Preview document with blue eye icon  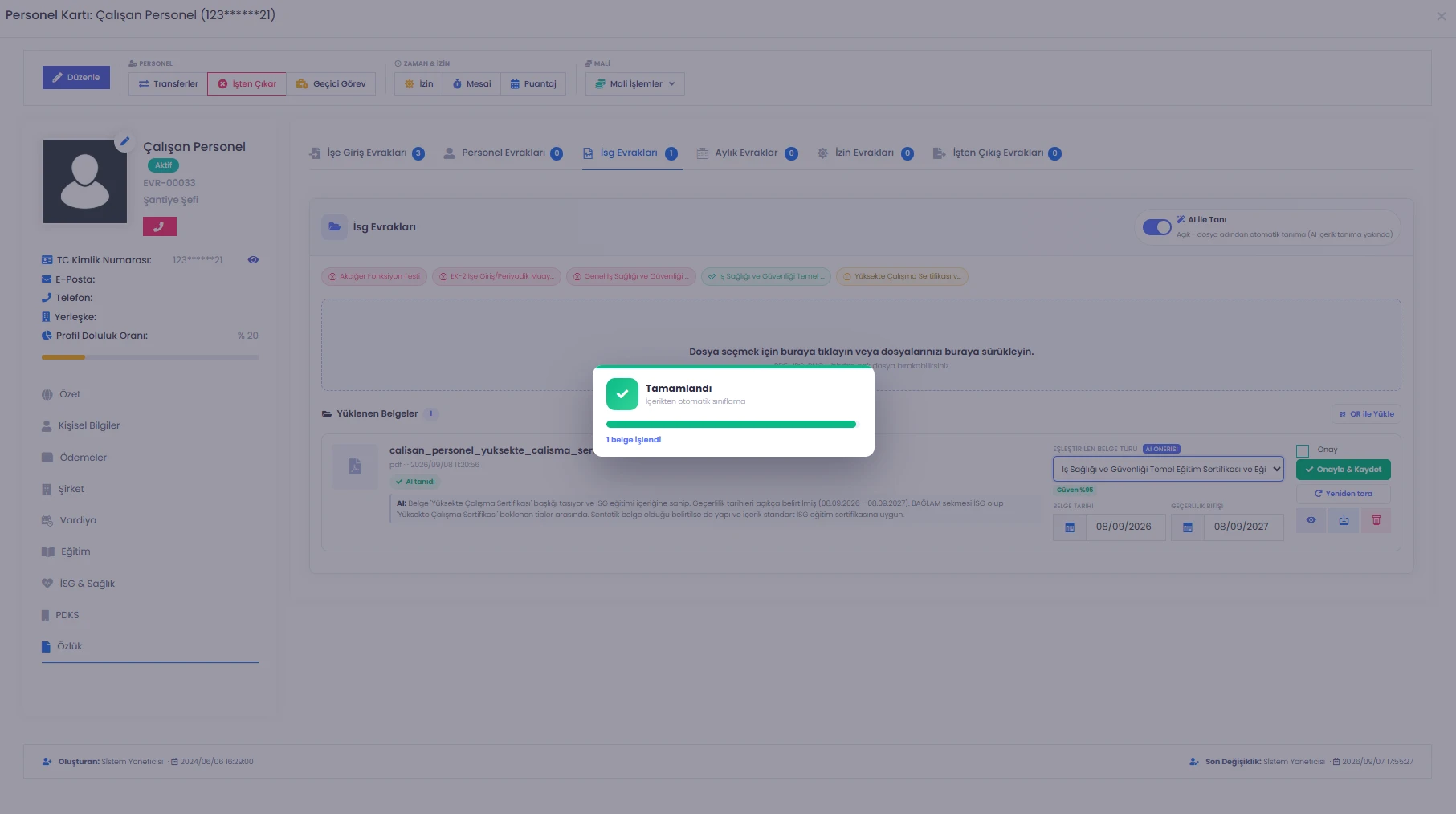[x=1311, y=520]
